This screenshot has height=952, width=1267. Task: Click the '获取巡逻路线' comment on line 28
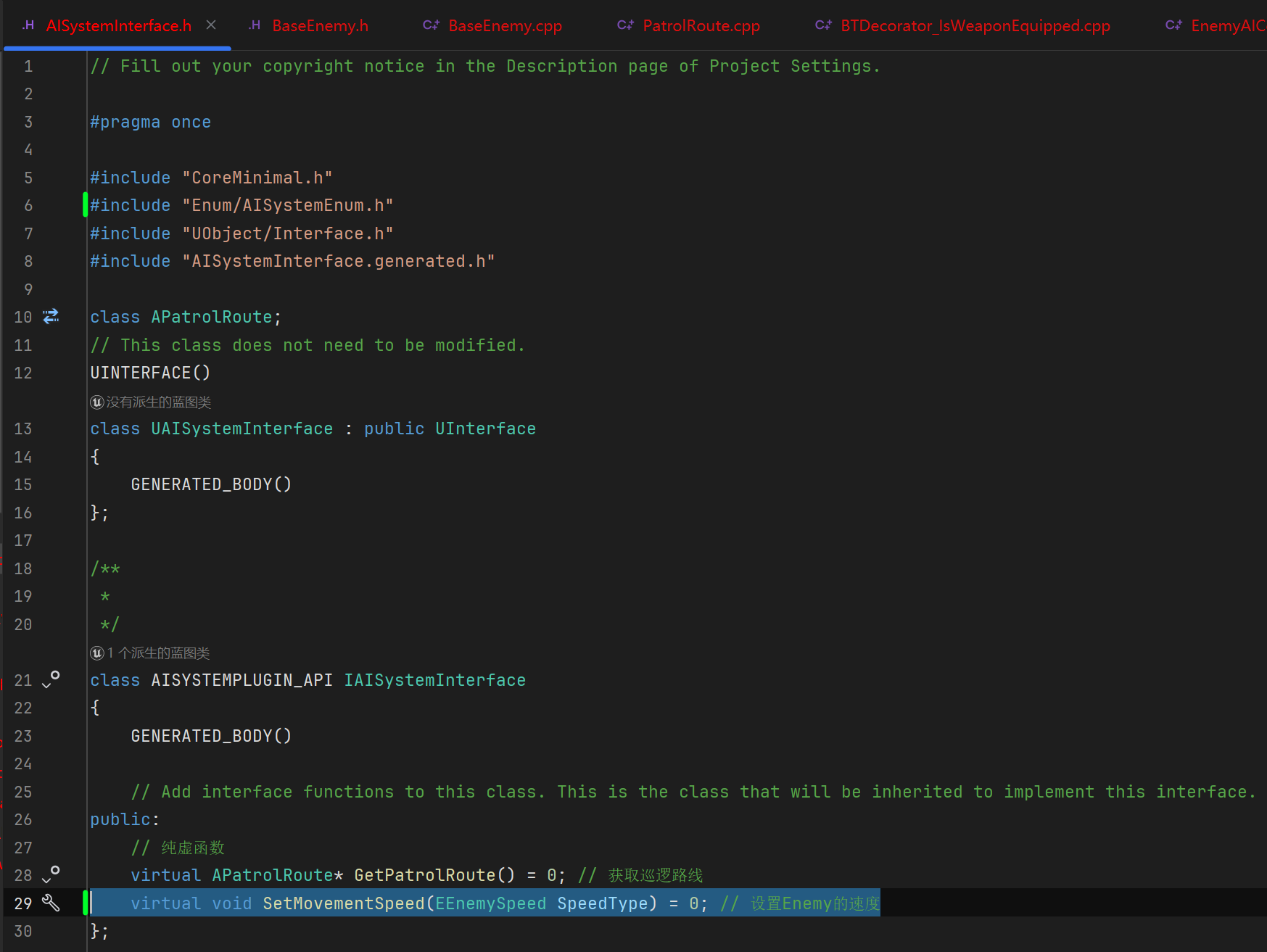coord(641,875)
